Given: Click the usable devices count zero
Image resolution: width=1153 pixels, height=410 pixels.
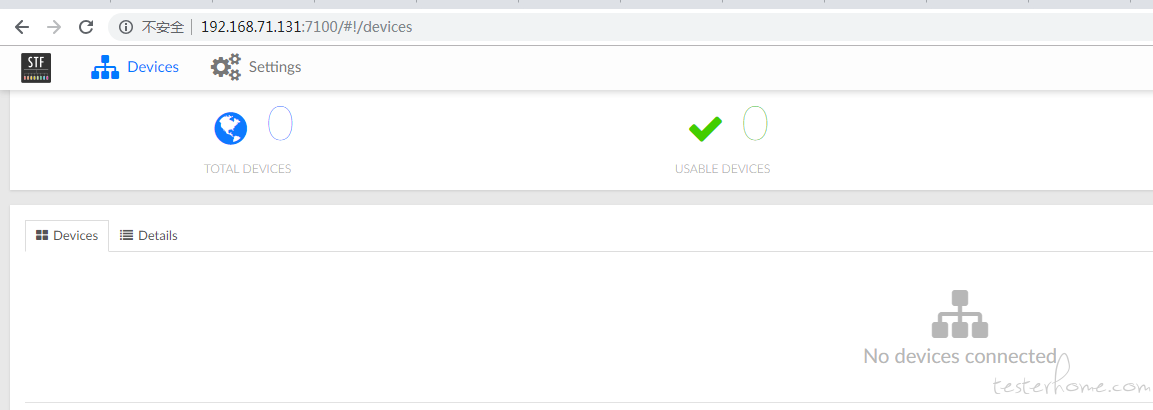Looking at the screenshot, I should point(755,123).
